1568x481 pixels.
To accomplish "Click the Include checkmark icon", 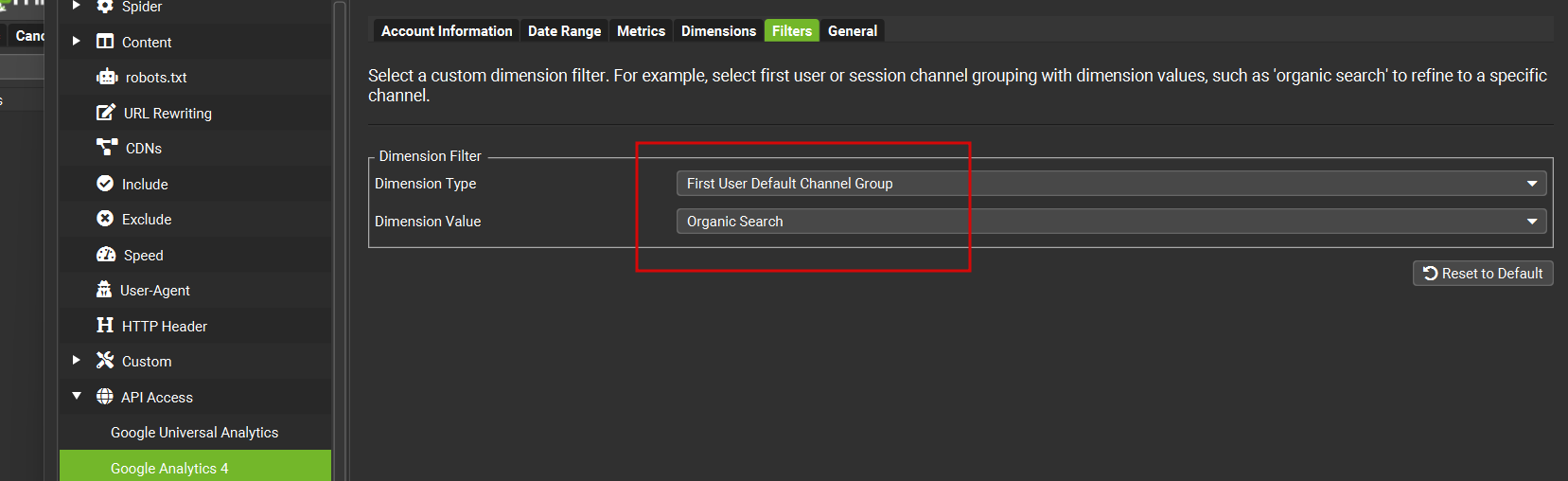I will (105, 184).
